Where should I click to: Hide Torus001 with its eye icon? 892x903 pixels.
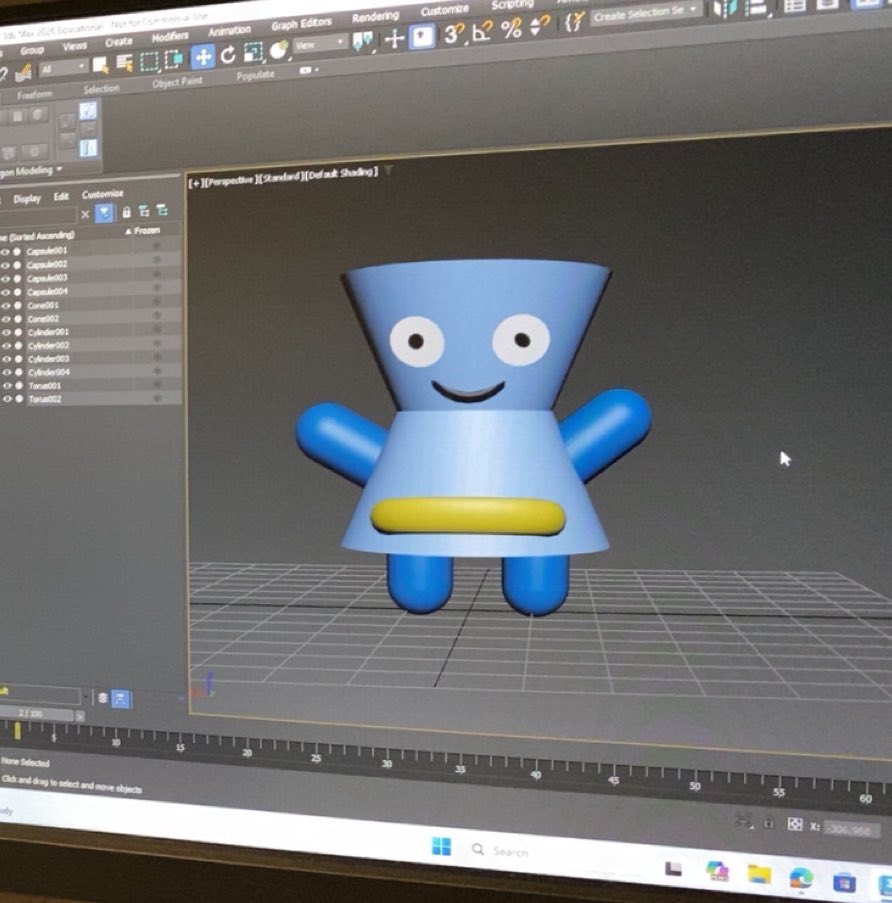7,386
